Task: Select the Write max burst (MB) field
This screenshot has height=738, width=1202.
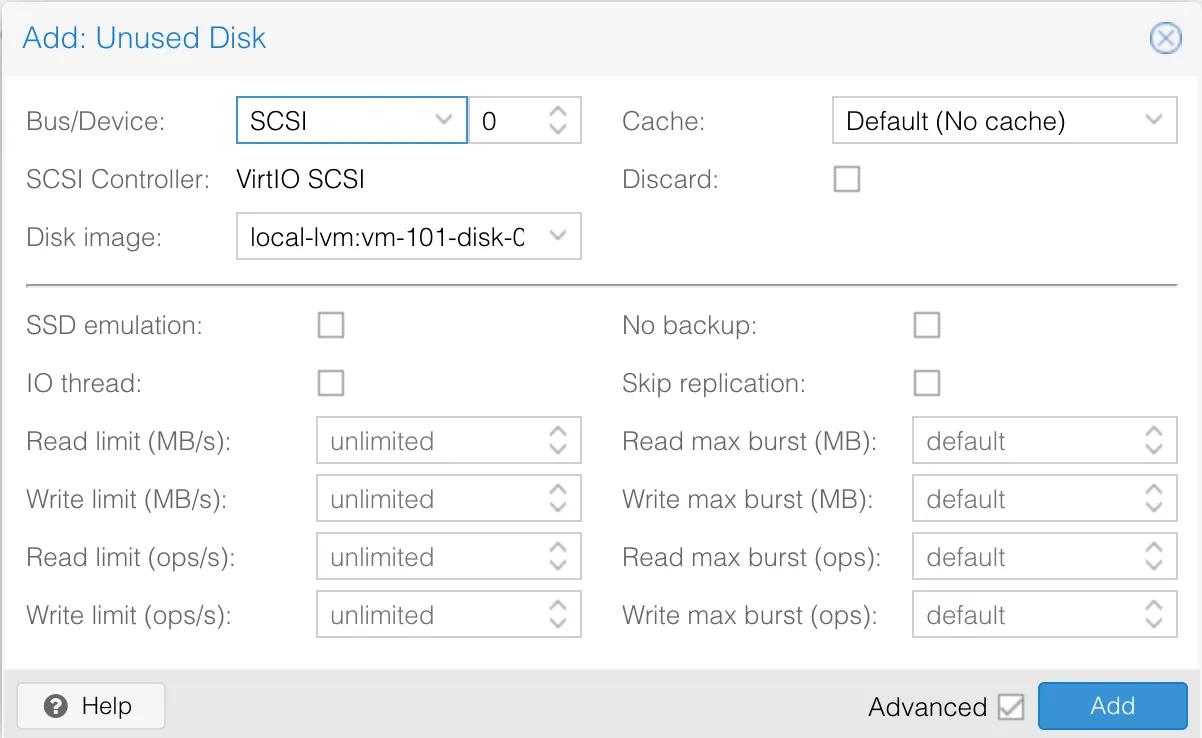Action: coord(1025,499)
